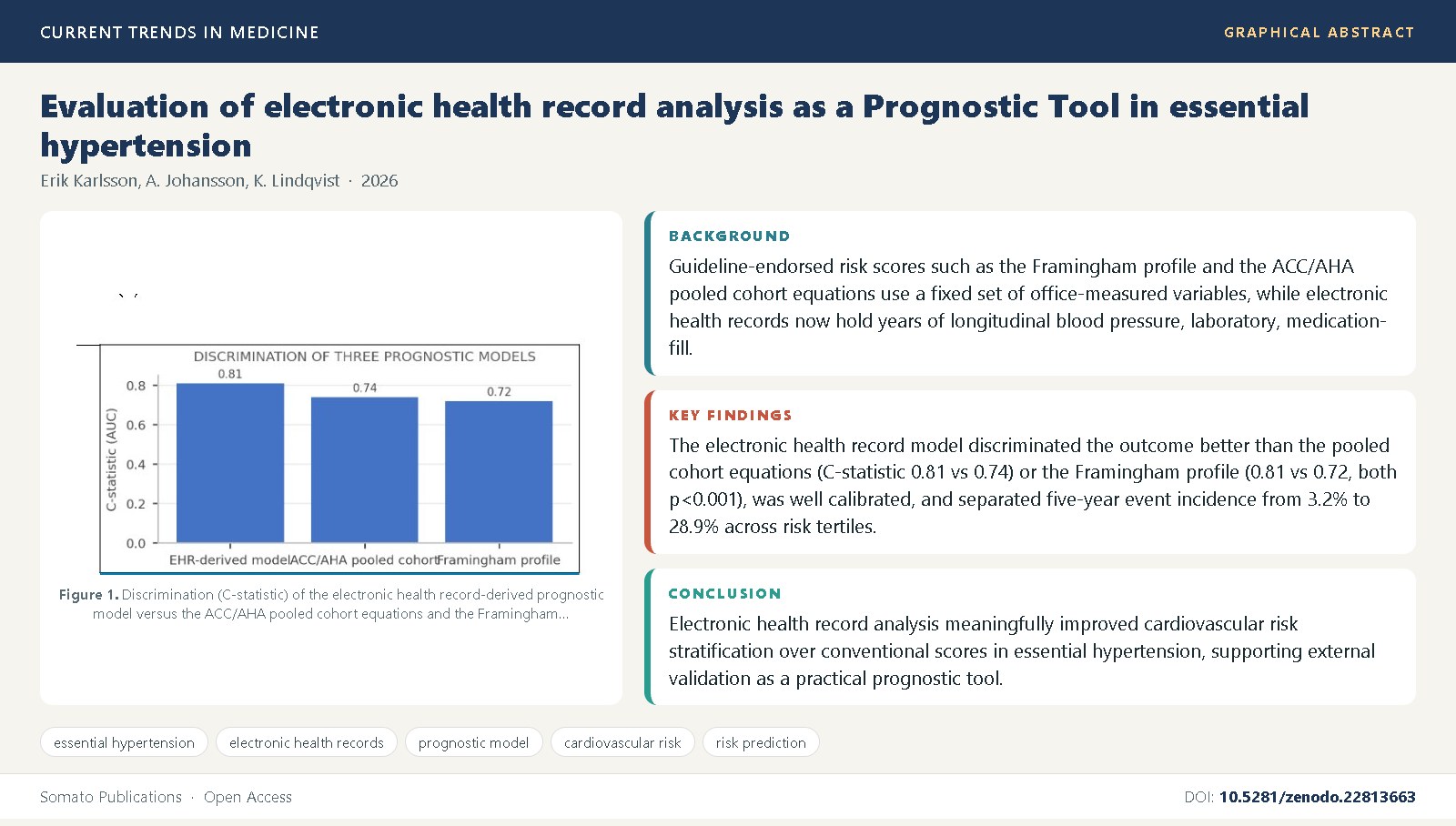The width and height of the screenshot is (1456, 826).
Task: Open the prognostic model keyword tag
Action: click(x=473, y=742)
